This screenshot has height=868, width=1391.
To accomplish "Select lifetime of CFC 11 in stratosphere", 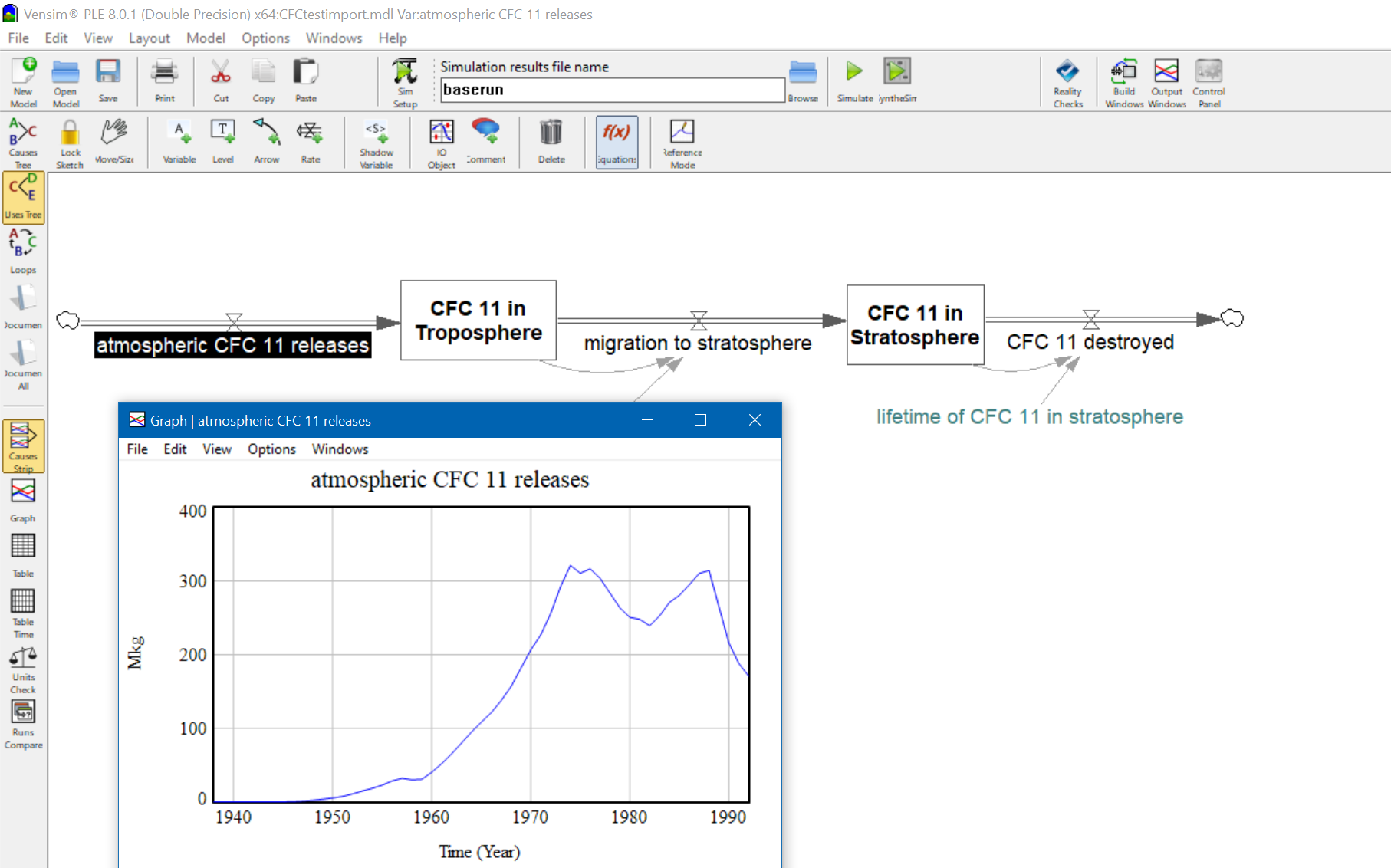I will tap(1030, 416).
